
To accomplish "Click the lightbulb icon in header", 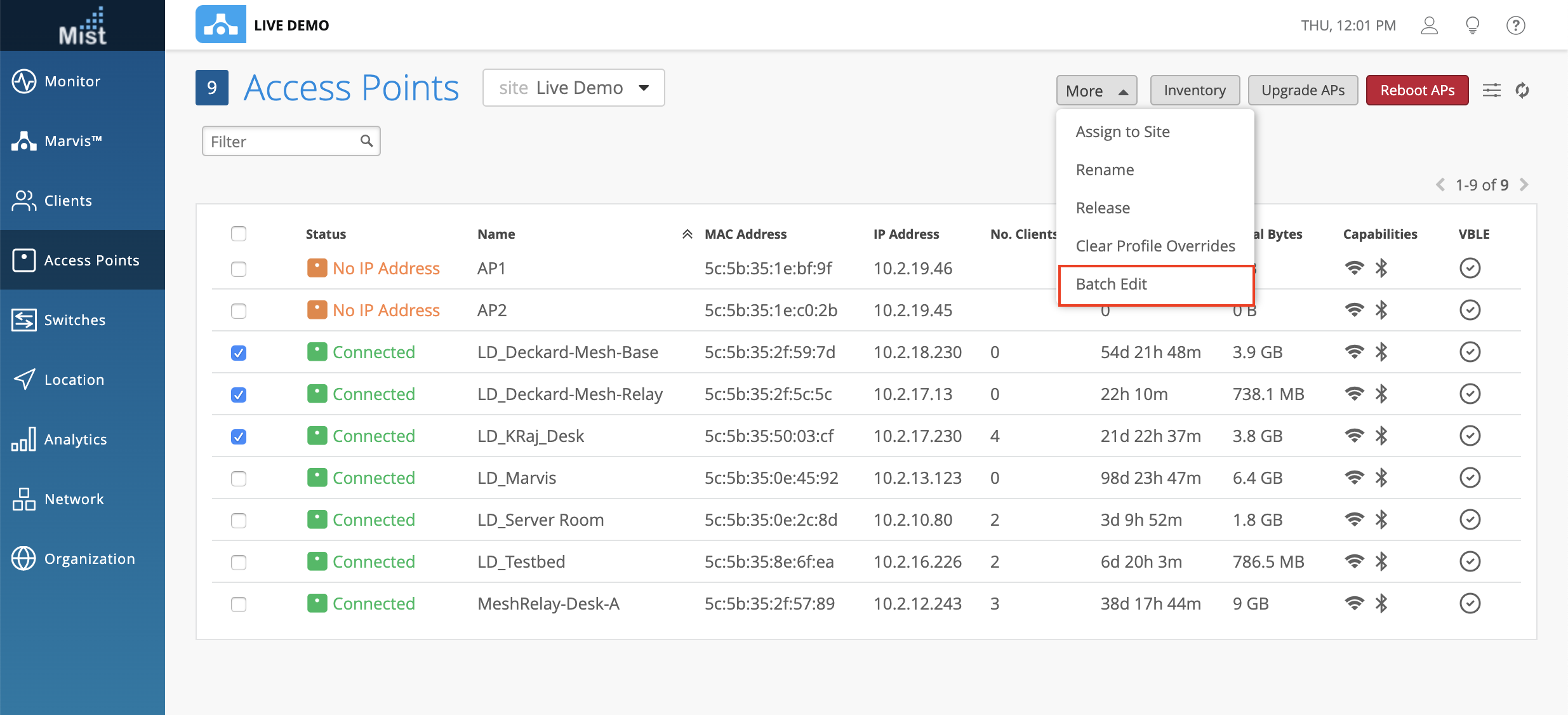I will pyautogui.click(x=1472, y=25).
